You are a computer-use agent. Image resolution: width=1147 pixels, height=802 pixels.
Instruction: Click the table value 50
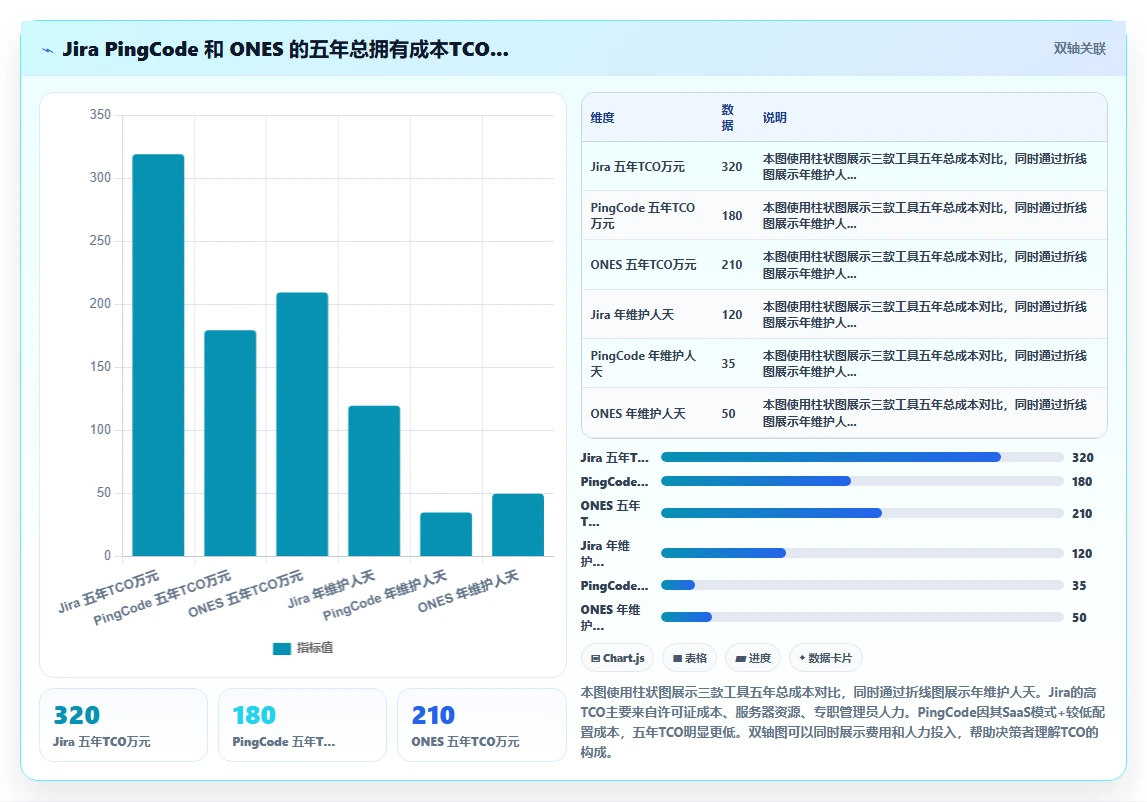(728, 413)
